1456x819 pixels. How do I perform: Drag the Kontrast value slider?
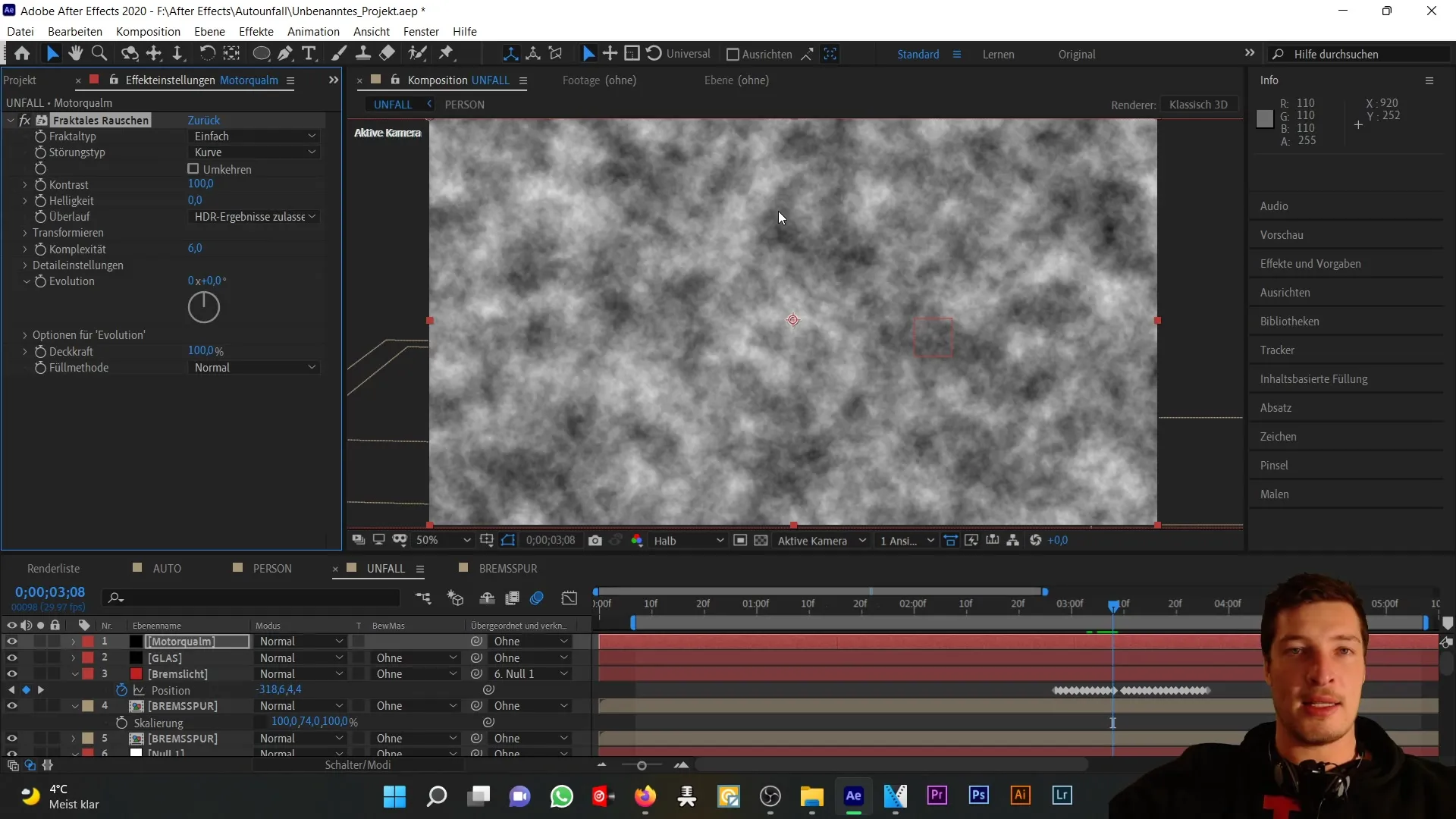200,184
